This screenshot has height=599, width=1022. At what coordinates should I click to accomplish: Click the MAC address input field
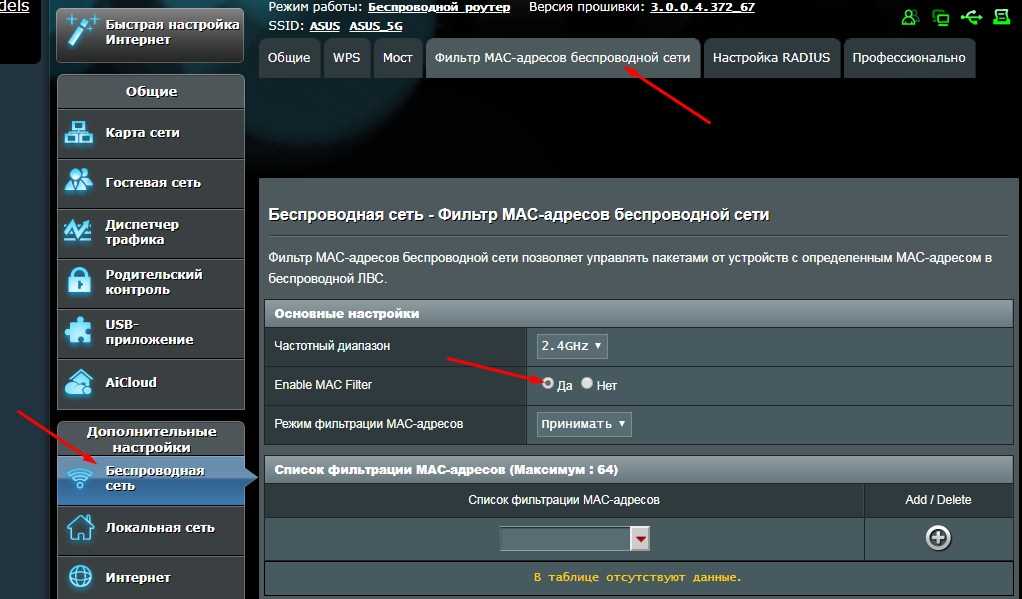tap(564, 539)
